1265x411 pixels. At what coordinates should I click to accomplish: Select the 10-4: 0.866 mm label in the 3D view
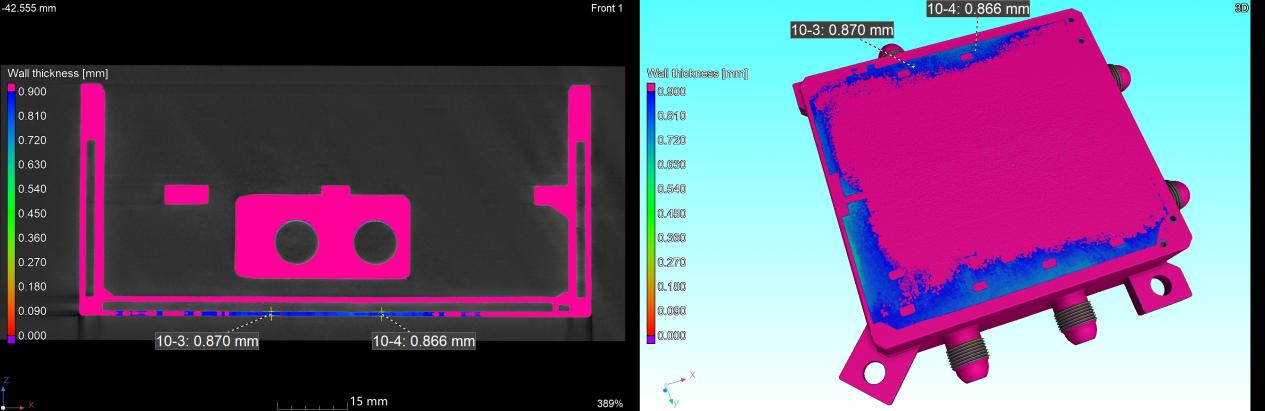coord(978,9)
